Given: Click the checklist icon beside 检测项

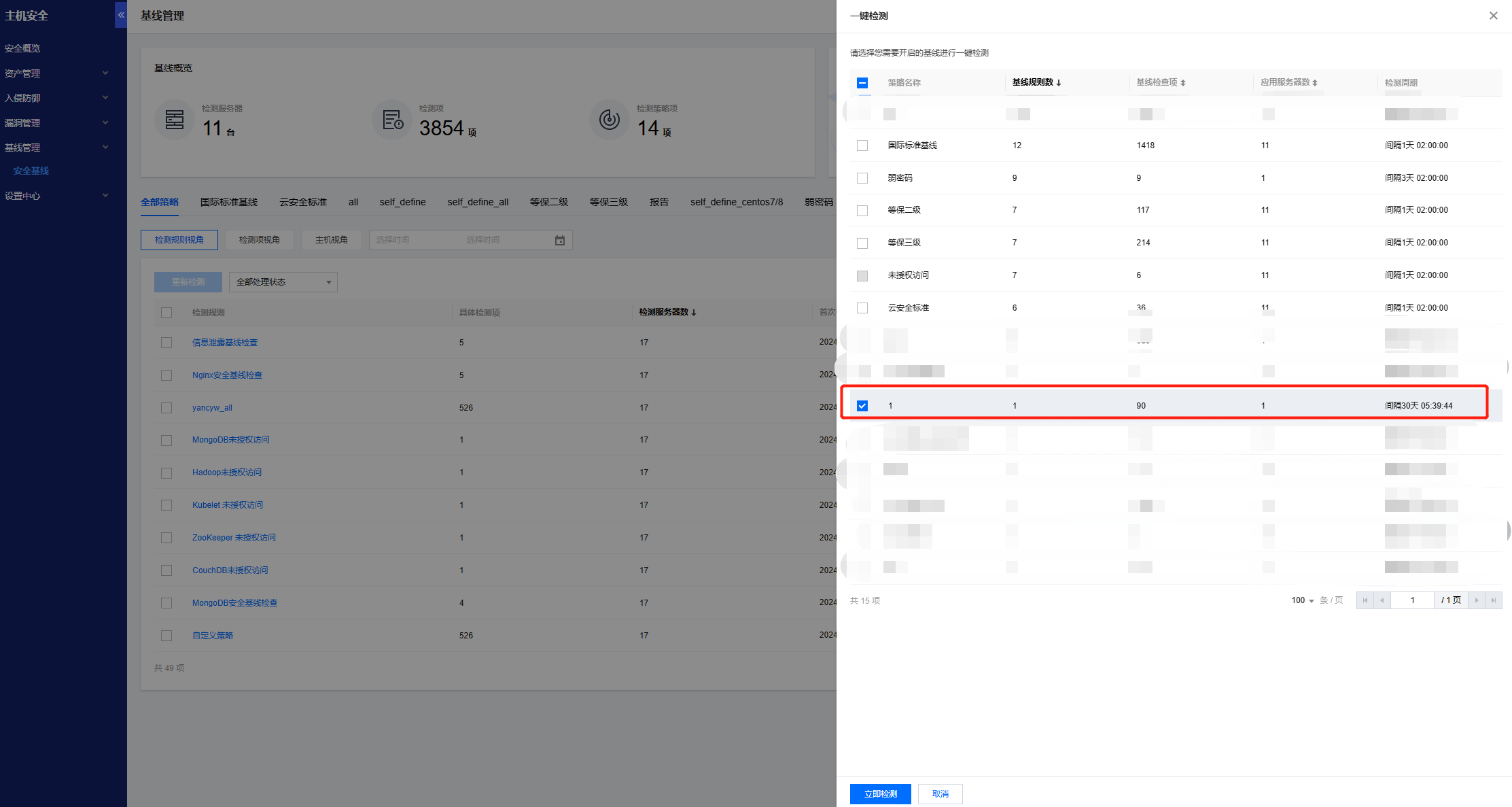Looking at the screenshot, I should (x=392, y=120).
